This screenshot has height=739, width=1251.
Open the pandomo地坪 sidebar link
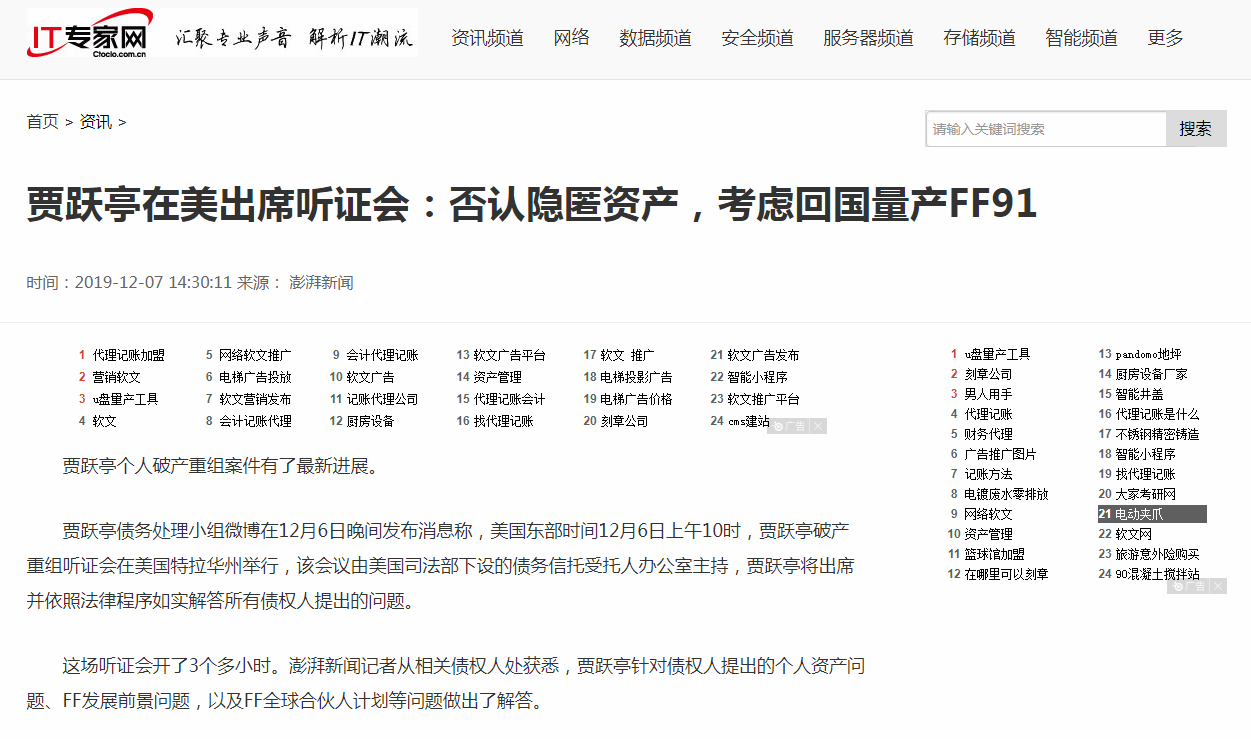[x=1148, y=354]
